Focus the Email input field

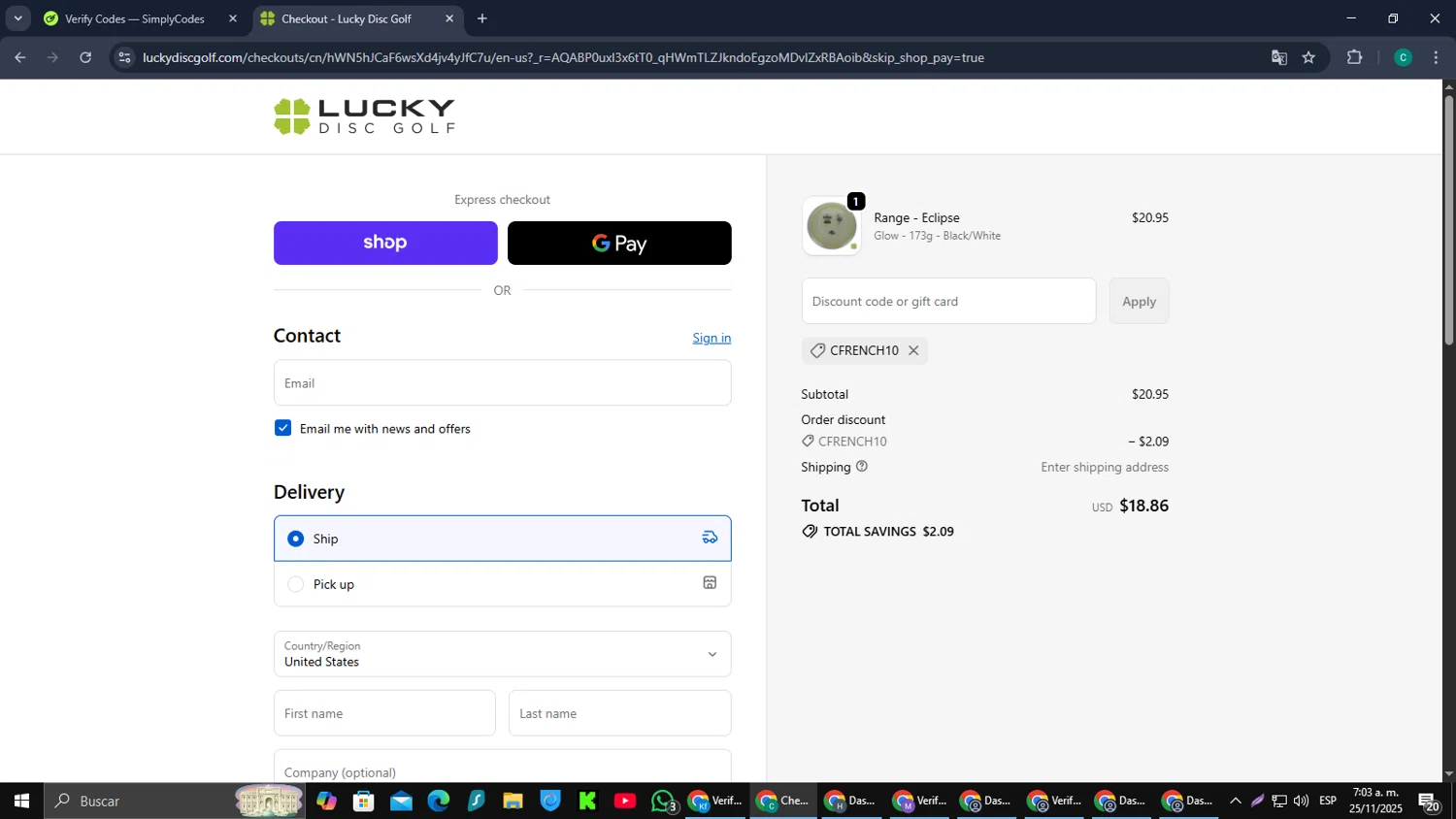502,383
